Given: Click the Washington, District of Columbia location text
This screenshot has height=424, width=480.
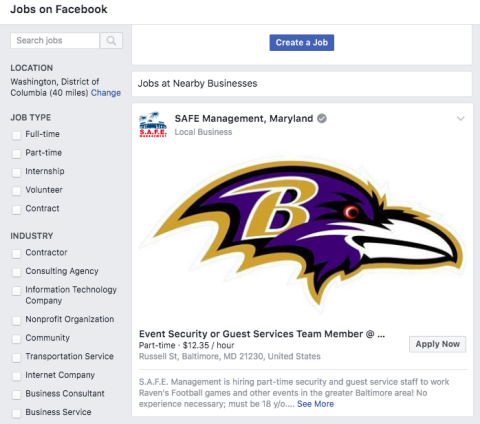Looking at the screenshot, I should click(x=55, y=87).
